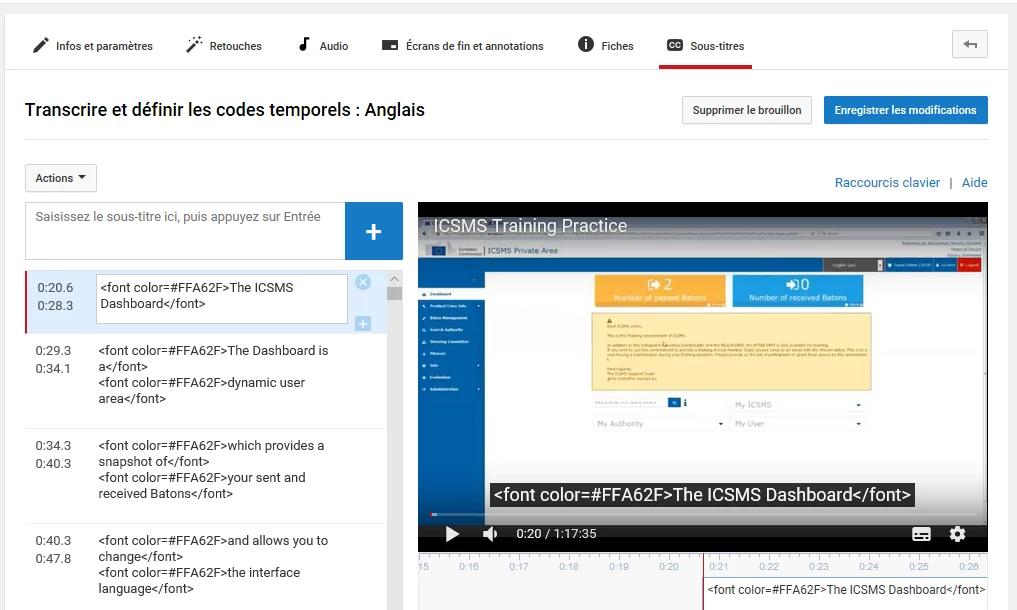Open the Raccourcis clavier link
The image size is (1017, 610).
pos(887,182)
